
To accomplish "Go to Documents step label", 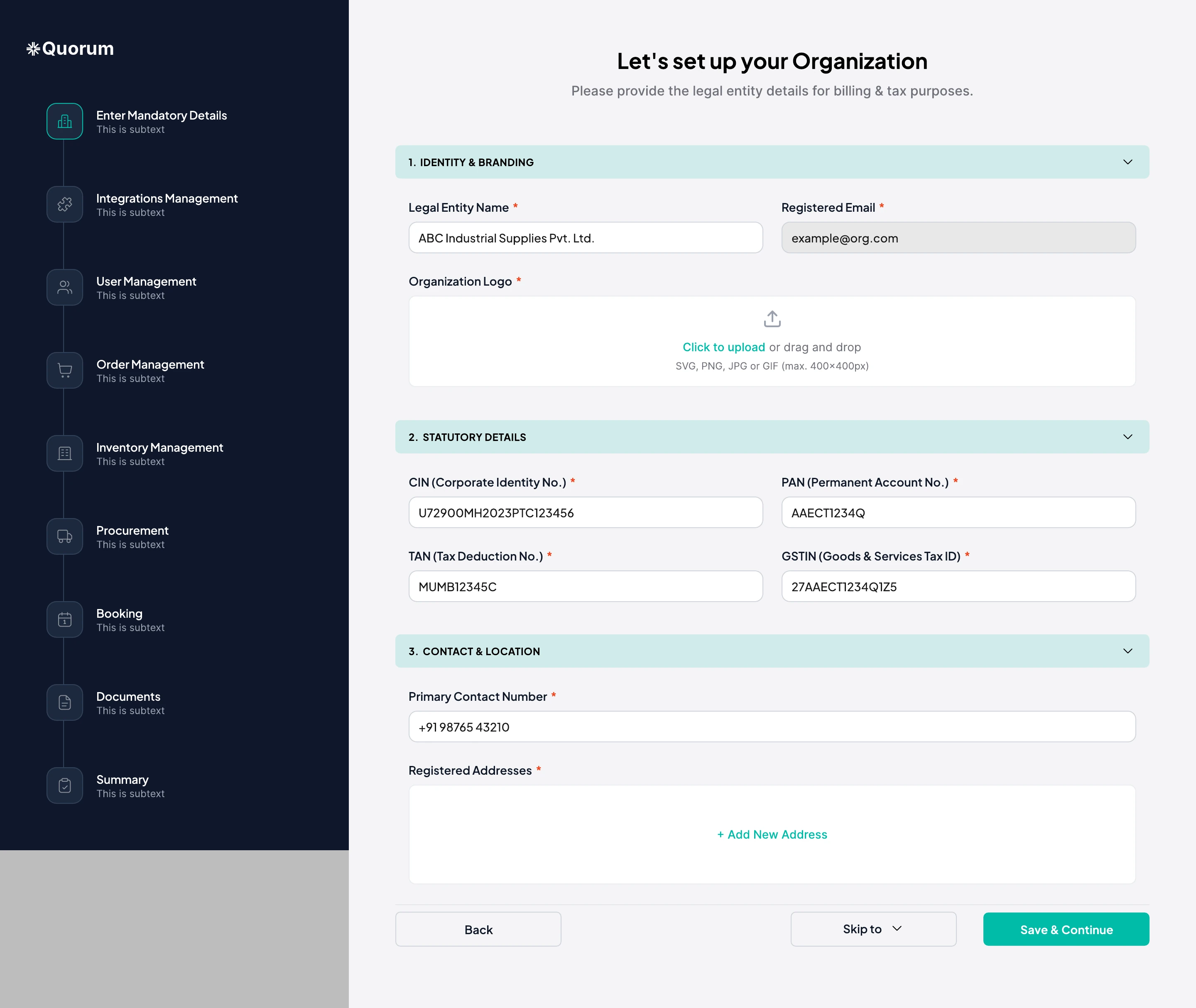I will (128, 697).
